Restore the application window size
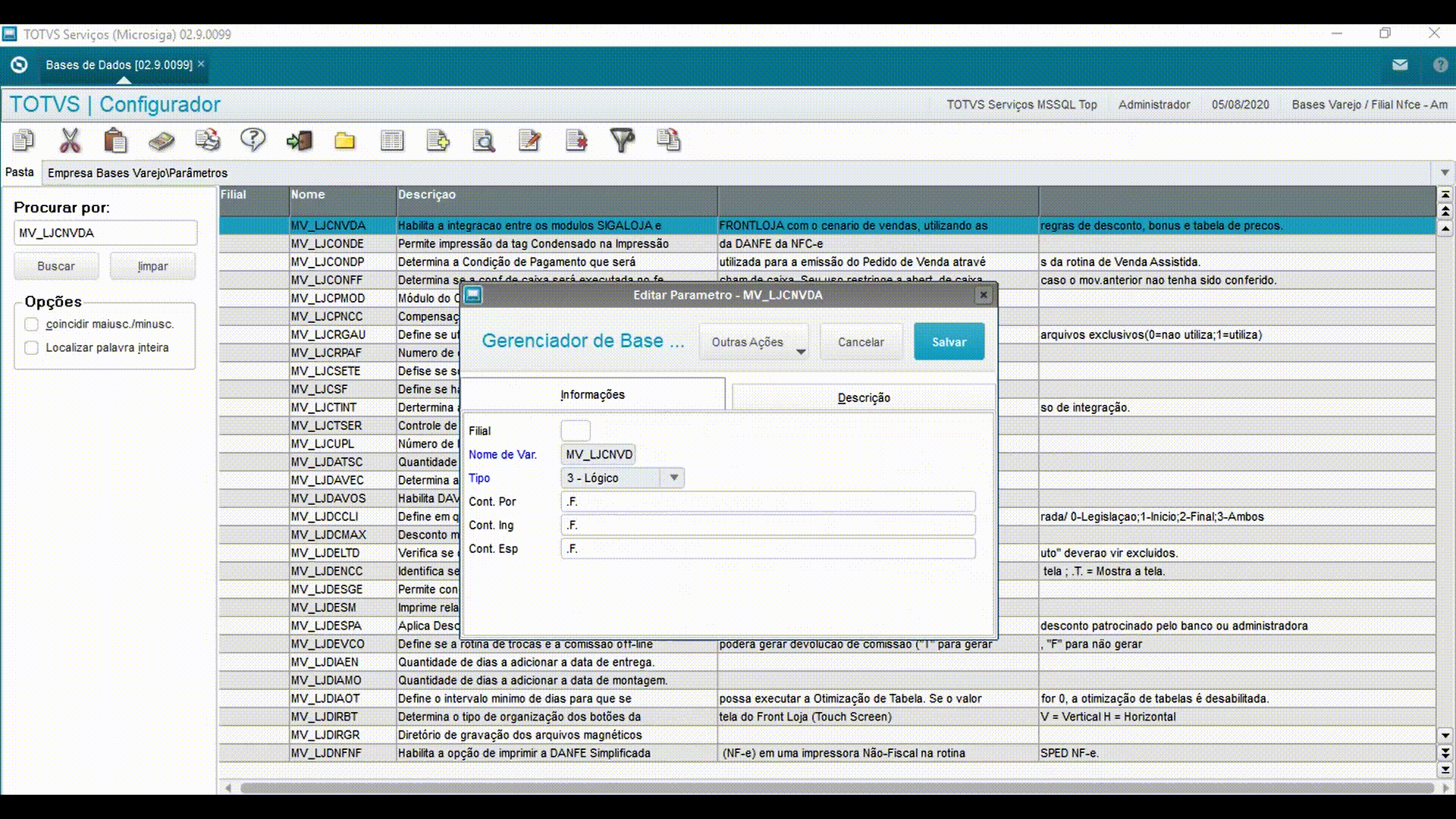The width and height of the screenshot is (1456, 819). click(x=1385, y=33)
